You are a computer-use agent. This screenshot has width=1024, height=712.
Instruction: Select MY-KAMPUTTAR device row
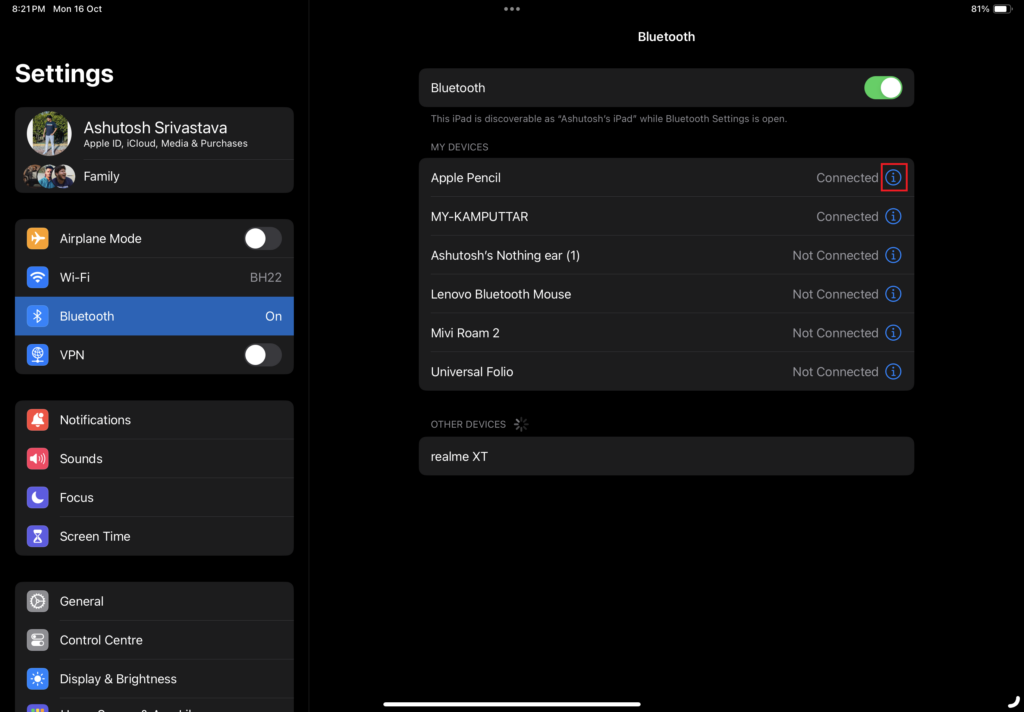pyautogui.click(x=666, y=216)
